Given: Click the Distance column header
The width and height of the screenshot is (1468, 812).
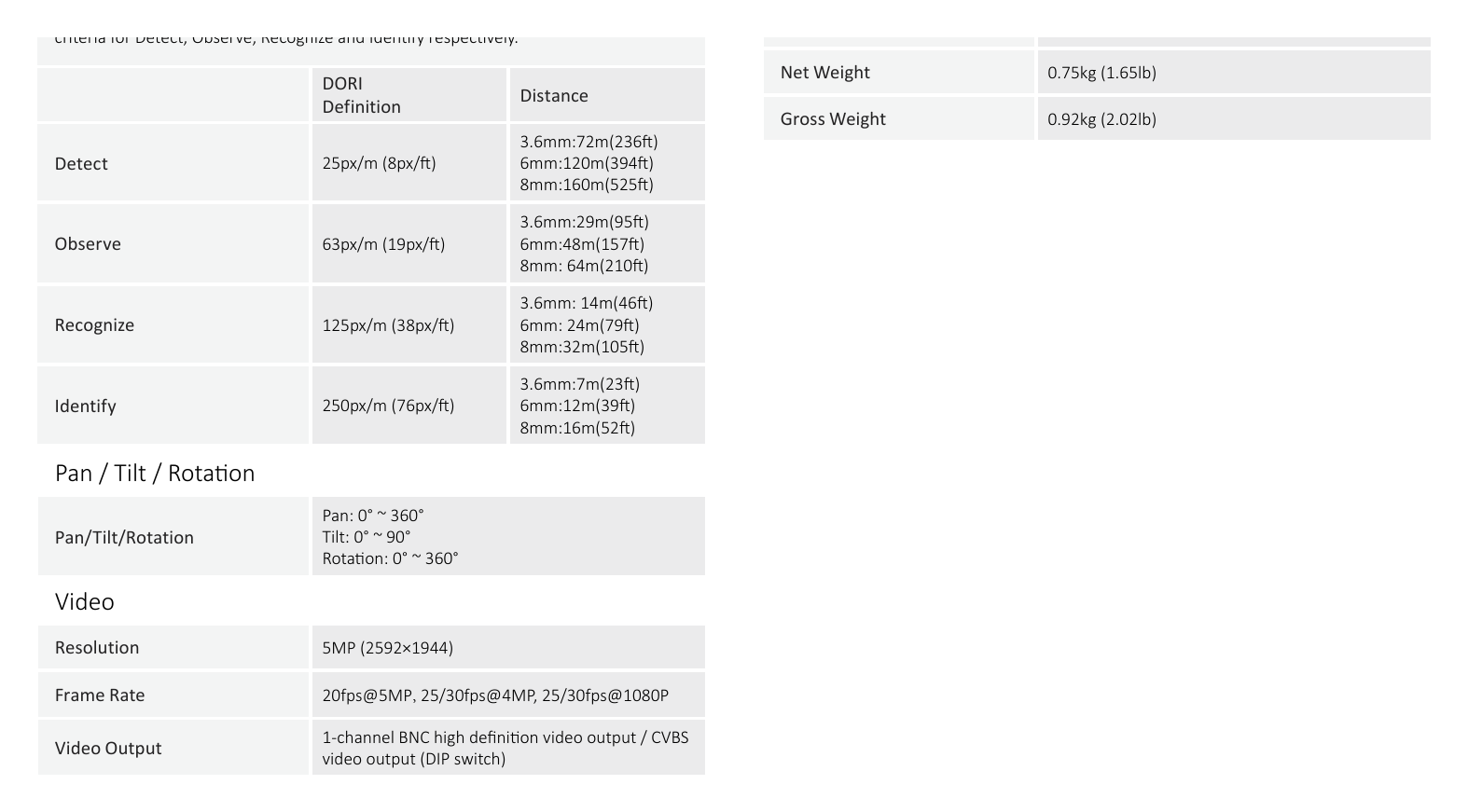Looking at the screenshot, I should click(x=554, y=95).
